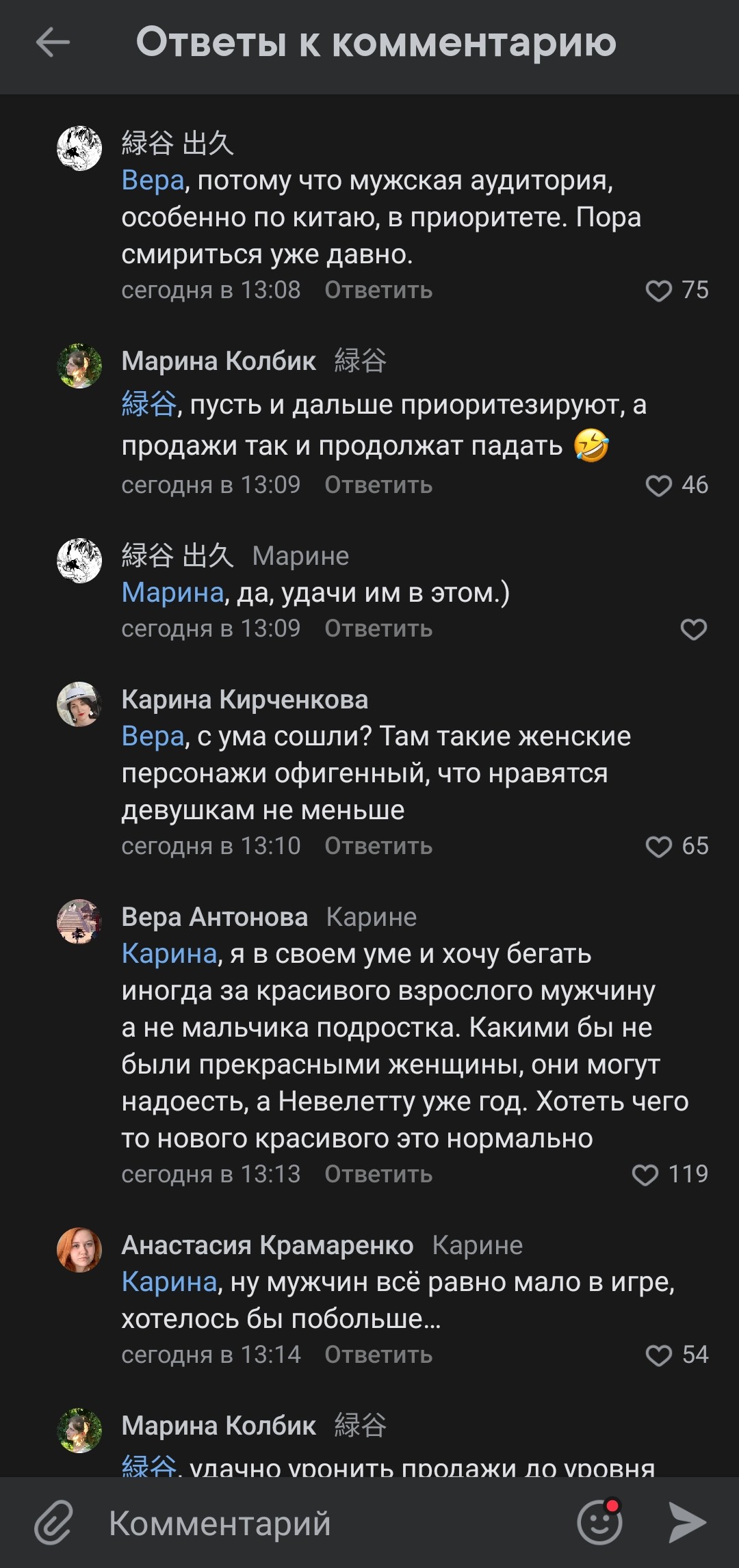Like Карина Кирченкова's comment with 65 likes
This screenshot has width=739, height=1568.
[x=659, y=847]
